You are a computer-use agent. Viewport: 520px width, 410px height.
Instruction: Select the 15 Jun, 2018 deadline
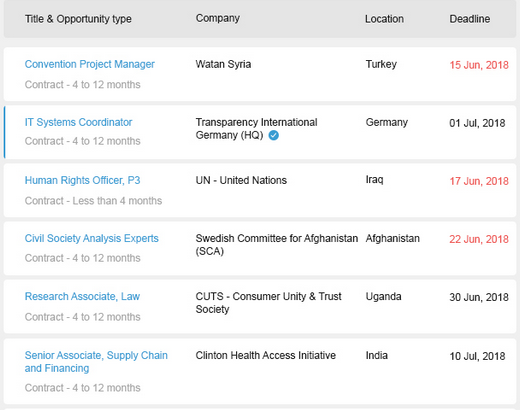click(479, 65)
